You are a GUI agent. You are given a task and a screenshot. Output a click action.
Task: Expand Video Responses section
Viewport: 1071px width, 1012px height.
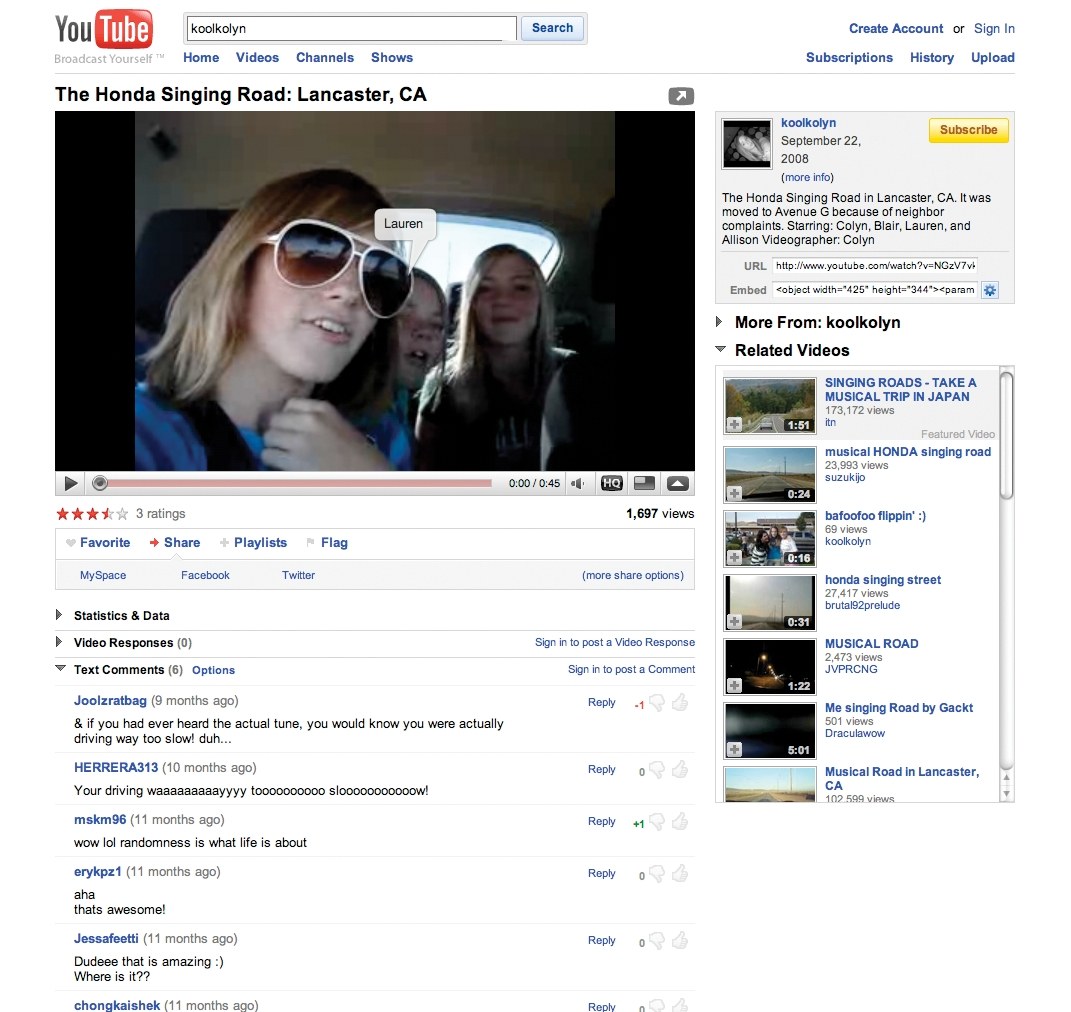tap(59, 642)
